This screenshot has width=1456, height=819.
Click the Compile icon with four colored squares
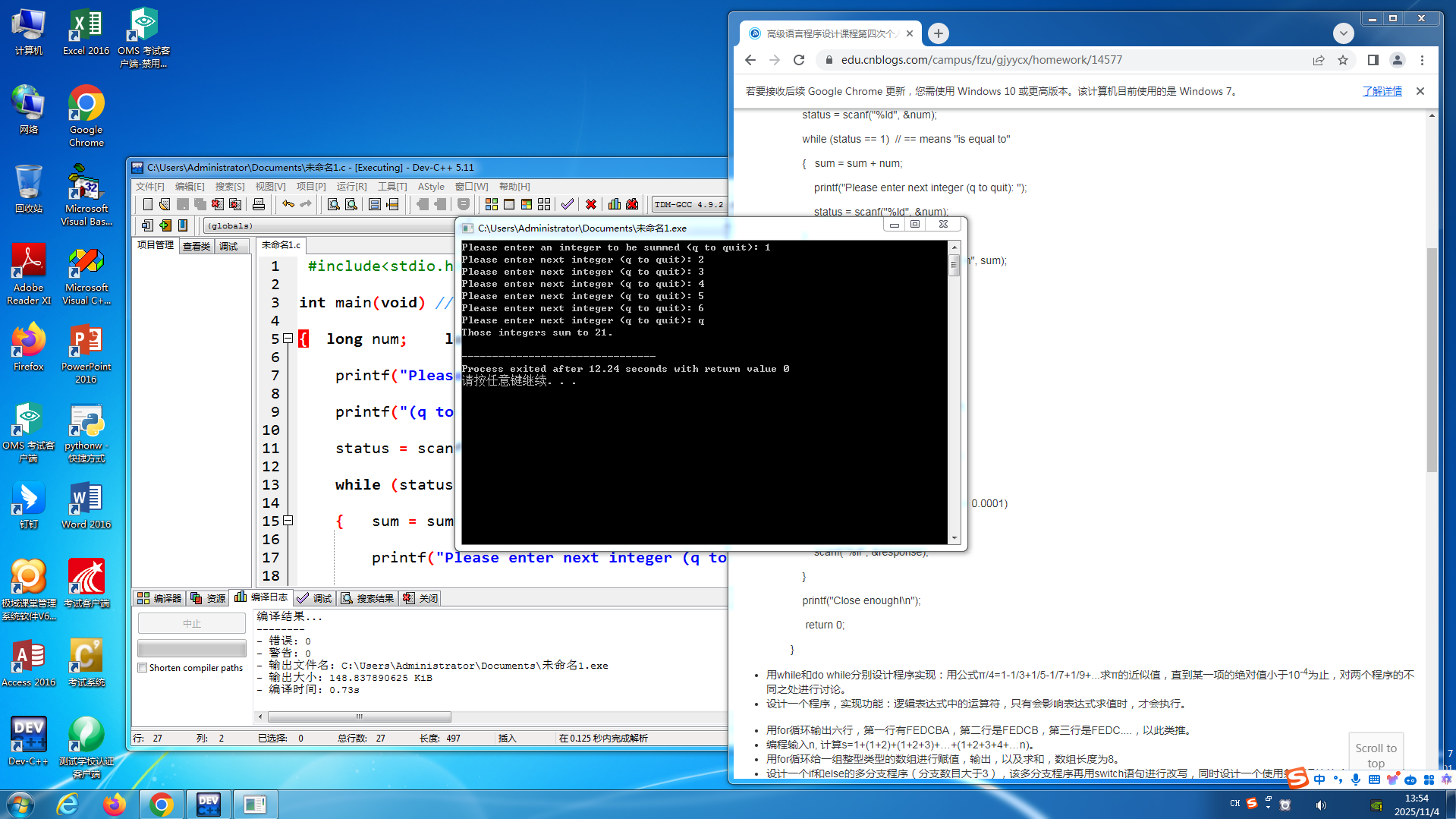coord(492,204)
